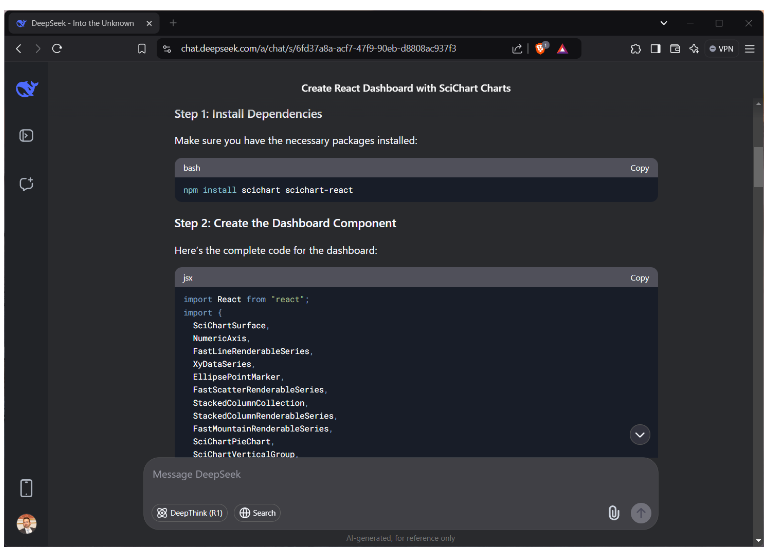The image size is (771, 552).
Task: Click the 'FastLineRenderableSeries' import line
Action: click(x=253, y=351)
